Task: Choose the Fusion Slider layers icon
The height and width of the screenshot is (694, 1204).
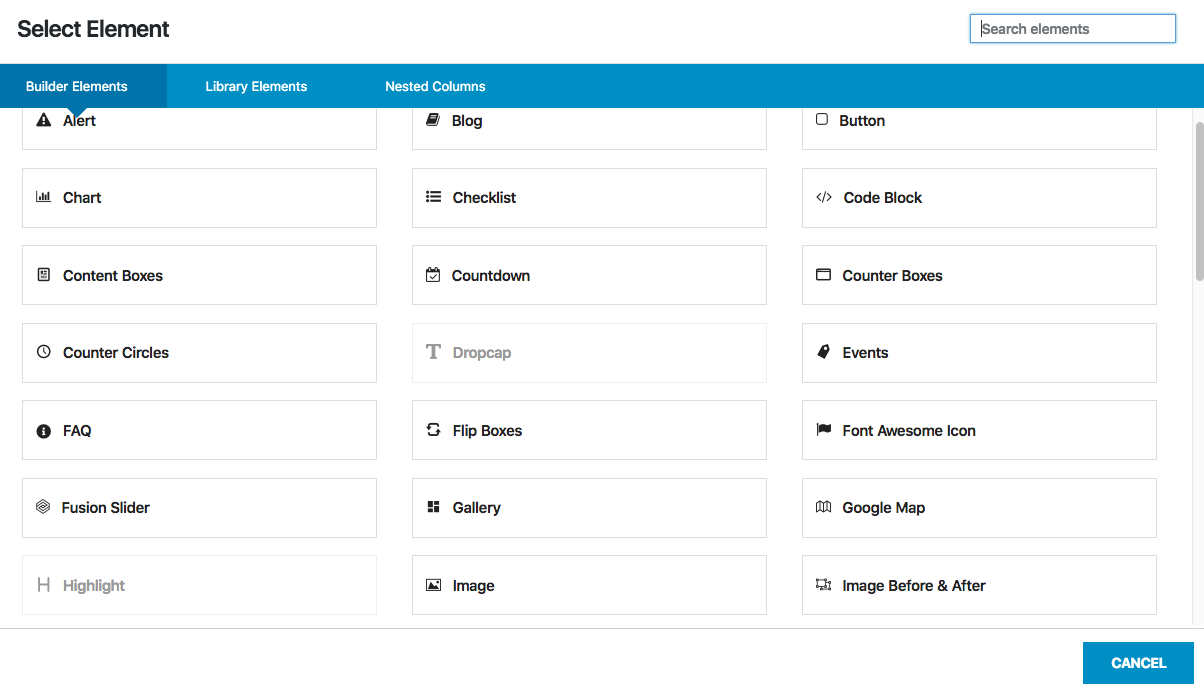Action: tap(43, 507)
